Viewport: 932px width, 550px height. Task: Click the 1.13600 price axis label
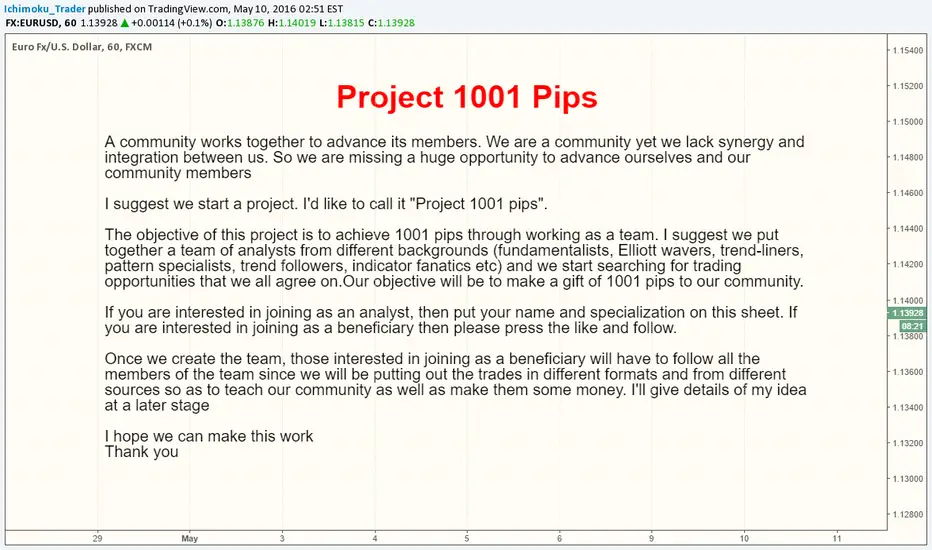tap(908, 372)
